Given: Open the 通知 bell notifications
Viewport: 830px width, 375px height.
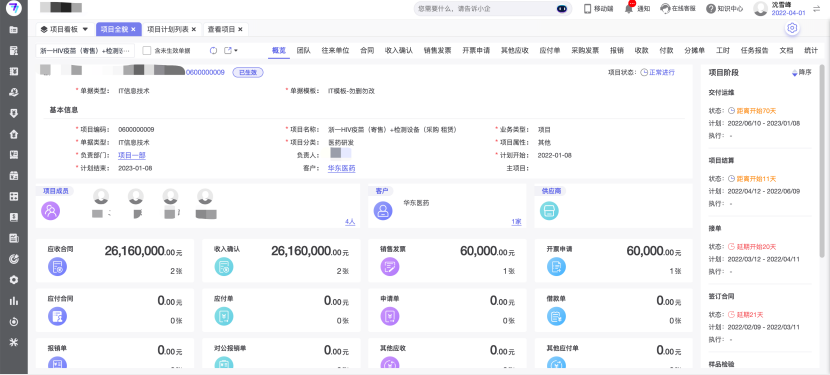Looking at the screenshot, I should click(x=629, y=8).
